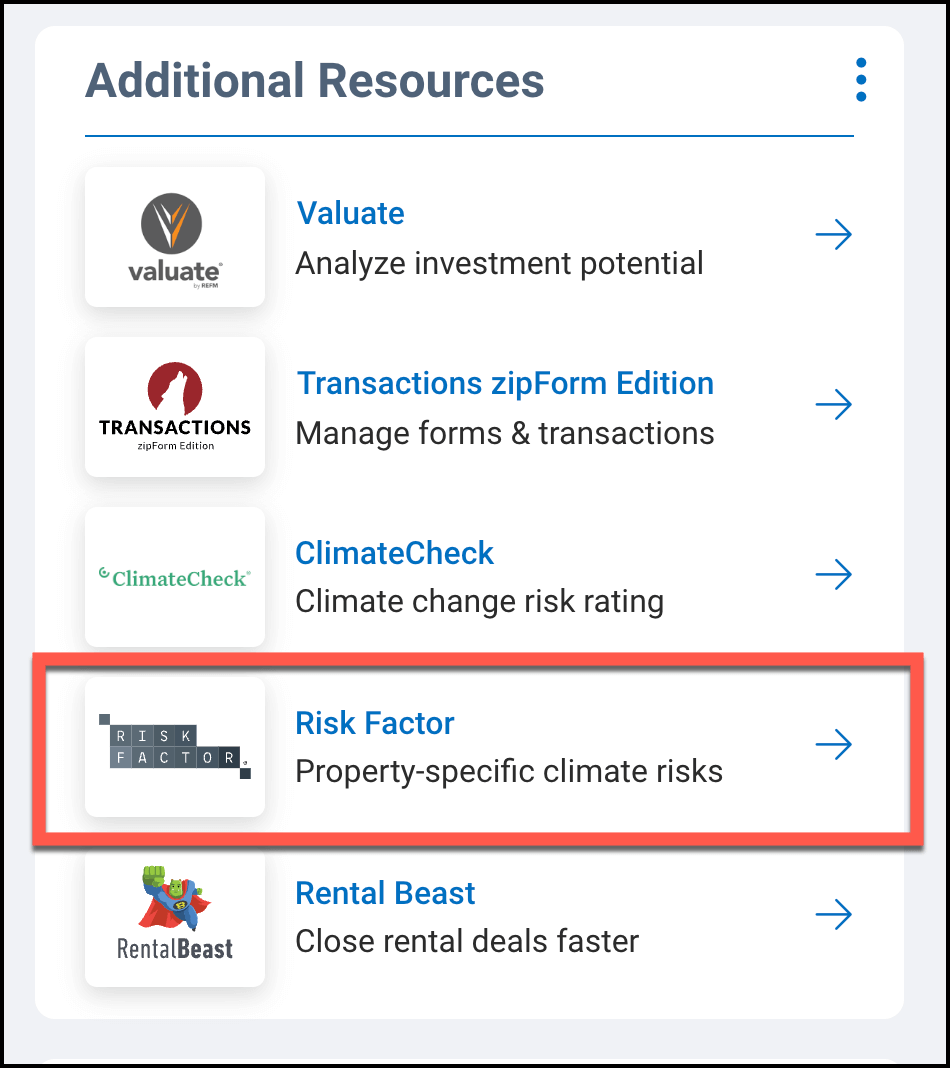Click the Risk Factor logo tile
950x1068 pixels.
(175, 747)
